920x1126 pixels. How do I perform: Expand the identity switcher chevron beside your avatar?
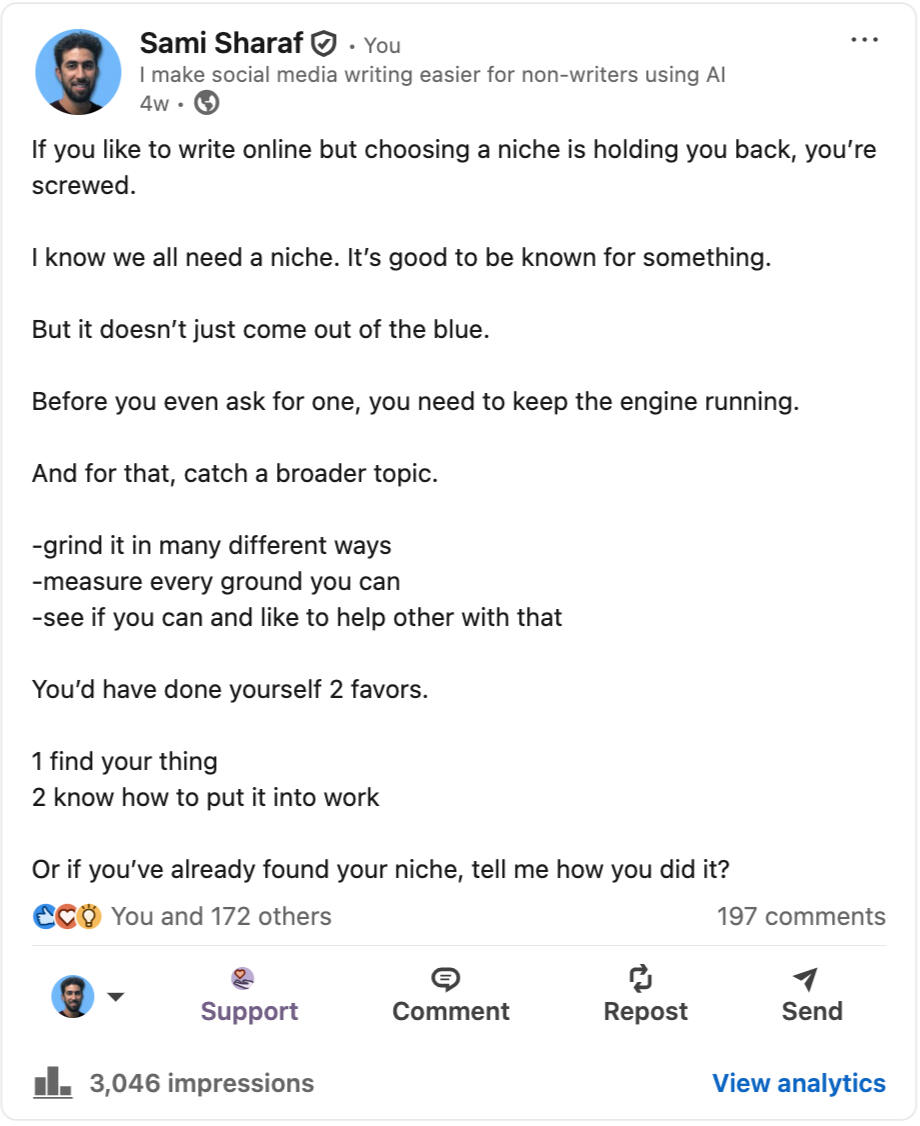[x=116, y=996]
